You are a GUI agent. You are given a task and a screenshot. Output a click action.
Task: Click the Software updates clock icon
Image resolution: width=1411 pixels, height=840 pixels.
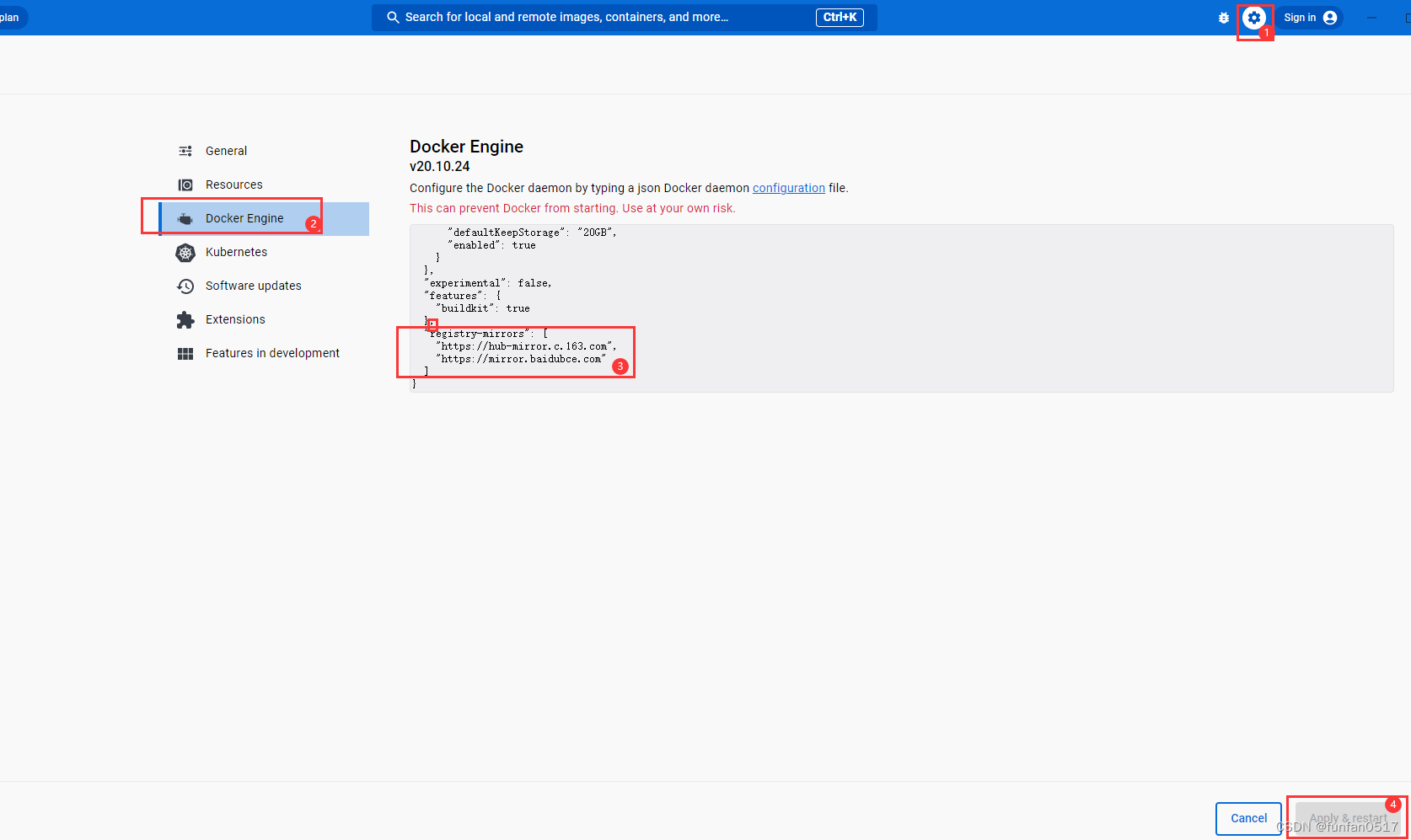click(x=185, y=286)
